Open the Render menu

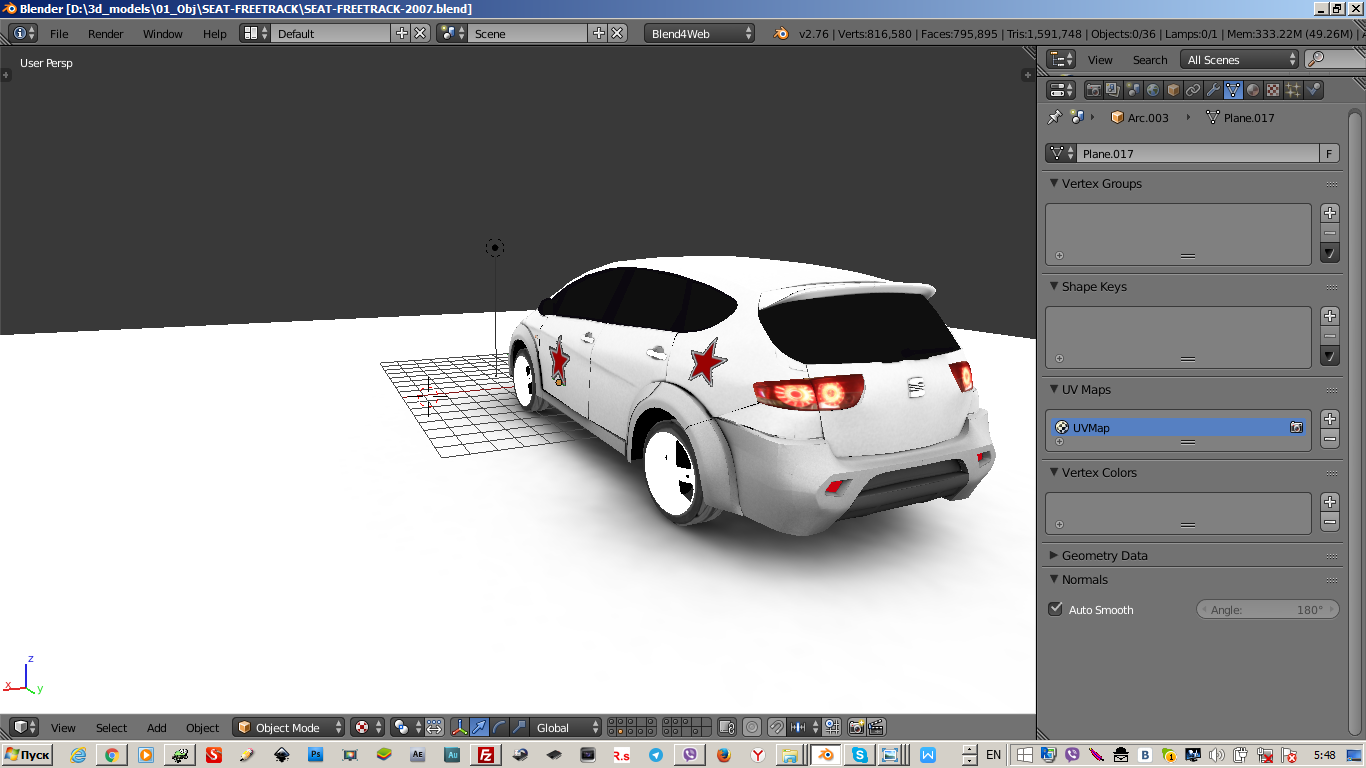tap(105, 33)
